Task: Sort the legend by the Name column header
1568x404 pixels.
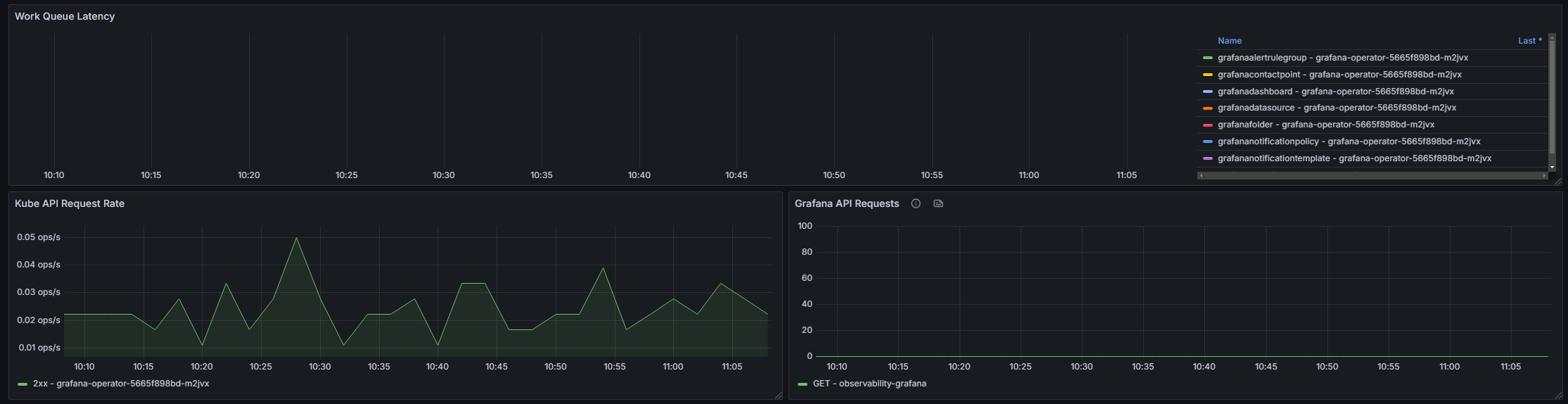Action: (x=1230, y=41)
